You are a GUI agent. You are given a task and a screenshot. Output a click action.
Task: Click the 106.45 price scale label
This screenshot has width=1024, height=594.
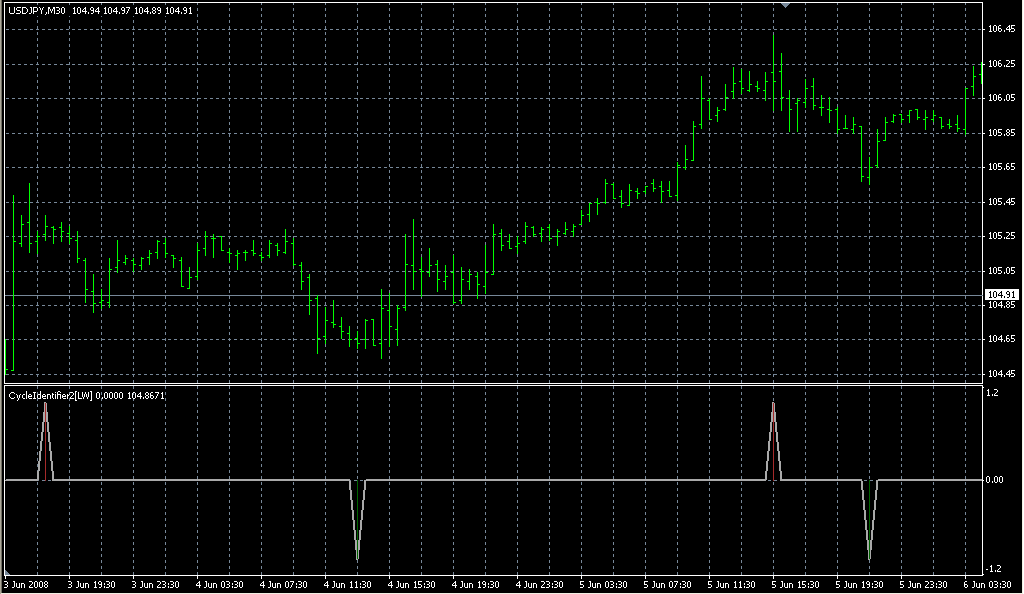coord(1001,29)
